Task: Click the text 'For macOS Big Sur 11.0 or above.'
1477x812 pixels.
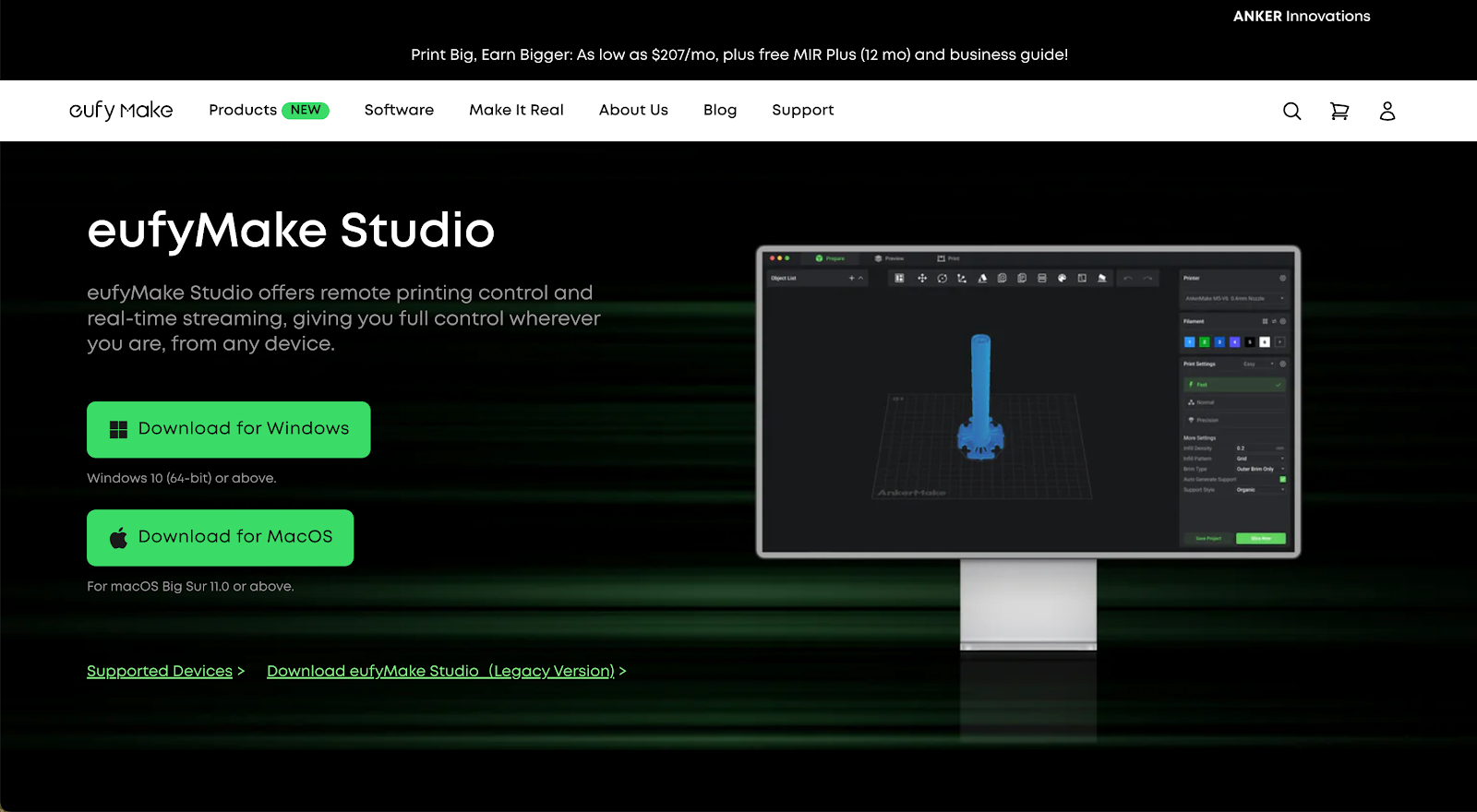Action: [x=190, y=586]
